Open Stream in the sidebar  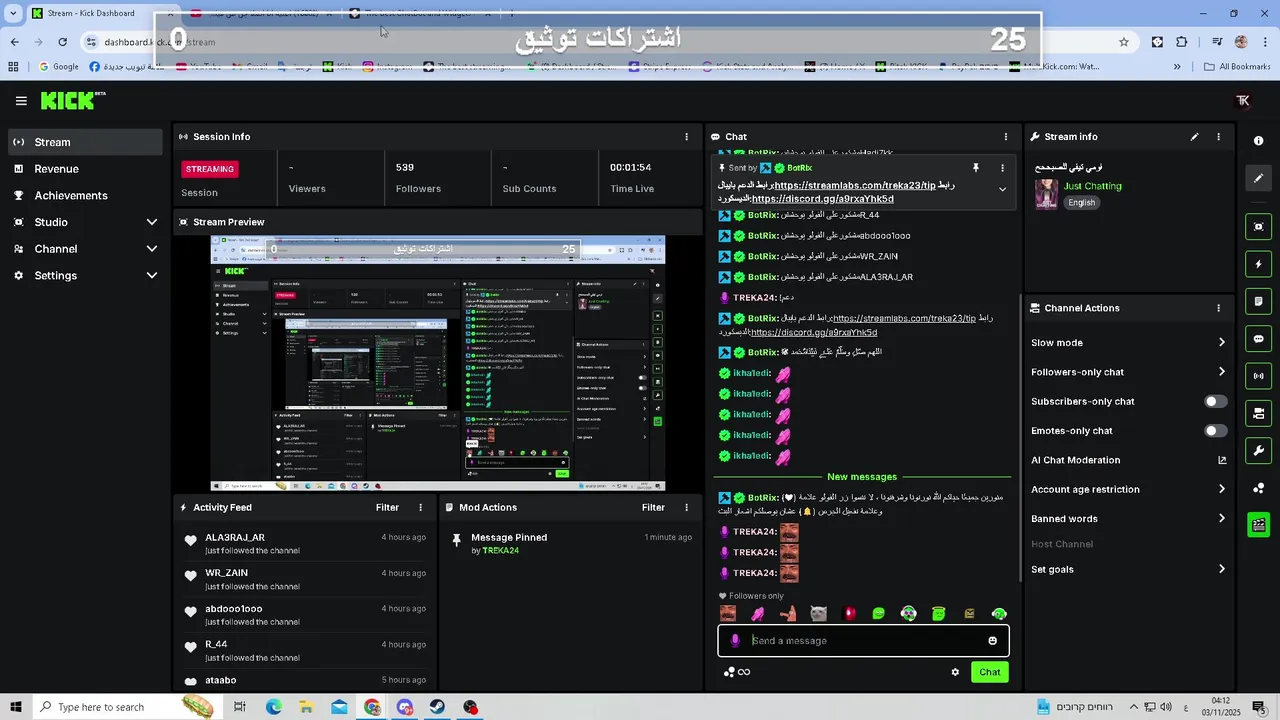pos(85,142)
